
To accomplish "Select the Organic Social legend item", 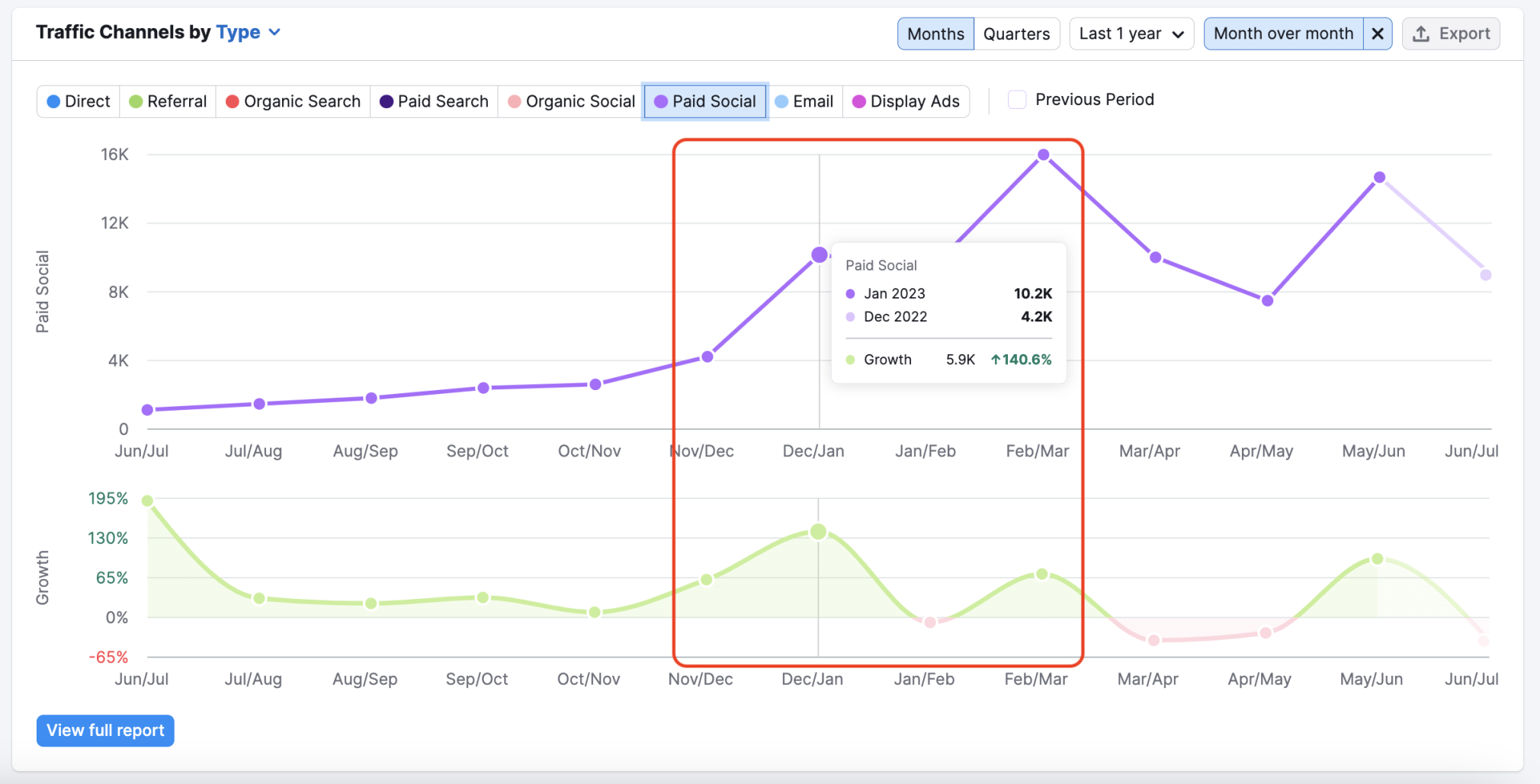I will (x=571, y=101).
